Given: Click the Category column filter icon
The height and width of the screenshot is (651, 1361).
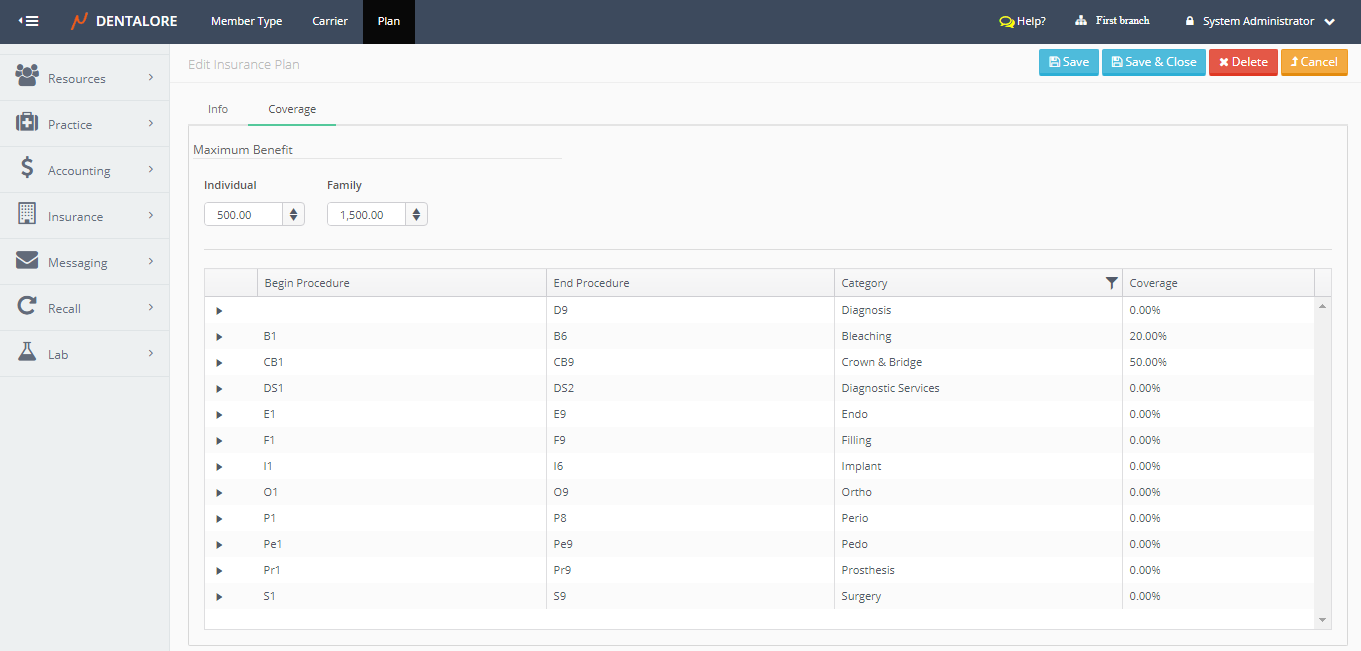Looking at the screenshot, I should [1111, 283].
